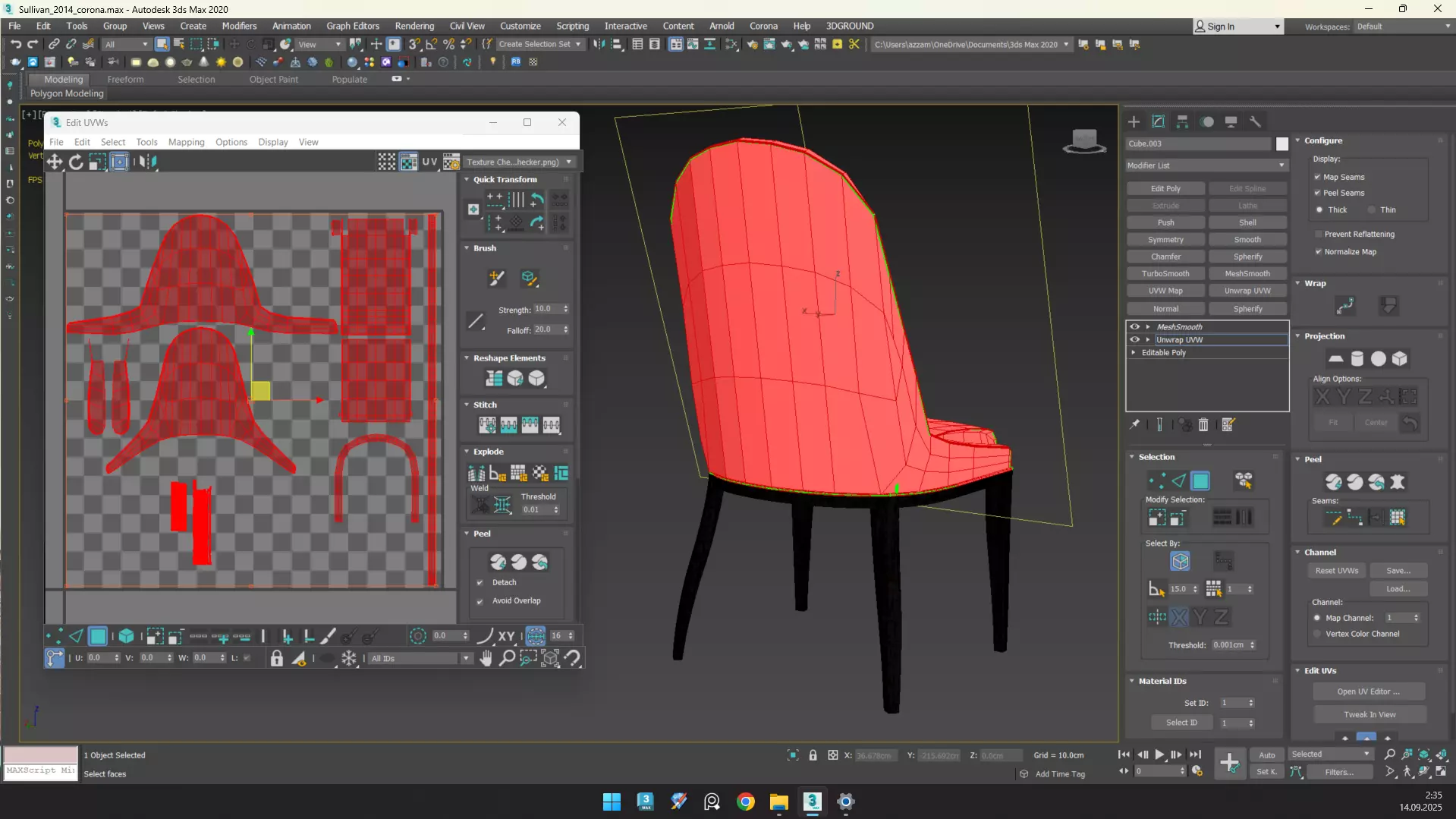Open the Modify panel tab icon
Screen dimensions: 1456x819
pyautogui.click(x=1158, y=121)
